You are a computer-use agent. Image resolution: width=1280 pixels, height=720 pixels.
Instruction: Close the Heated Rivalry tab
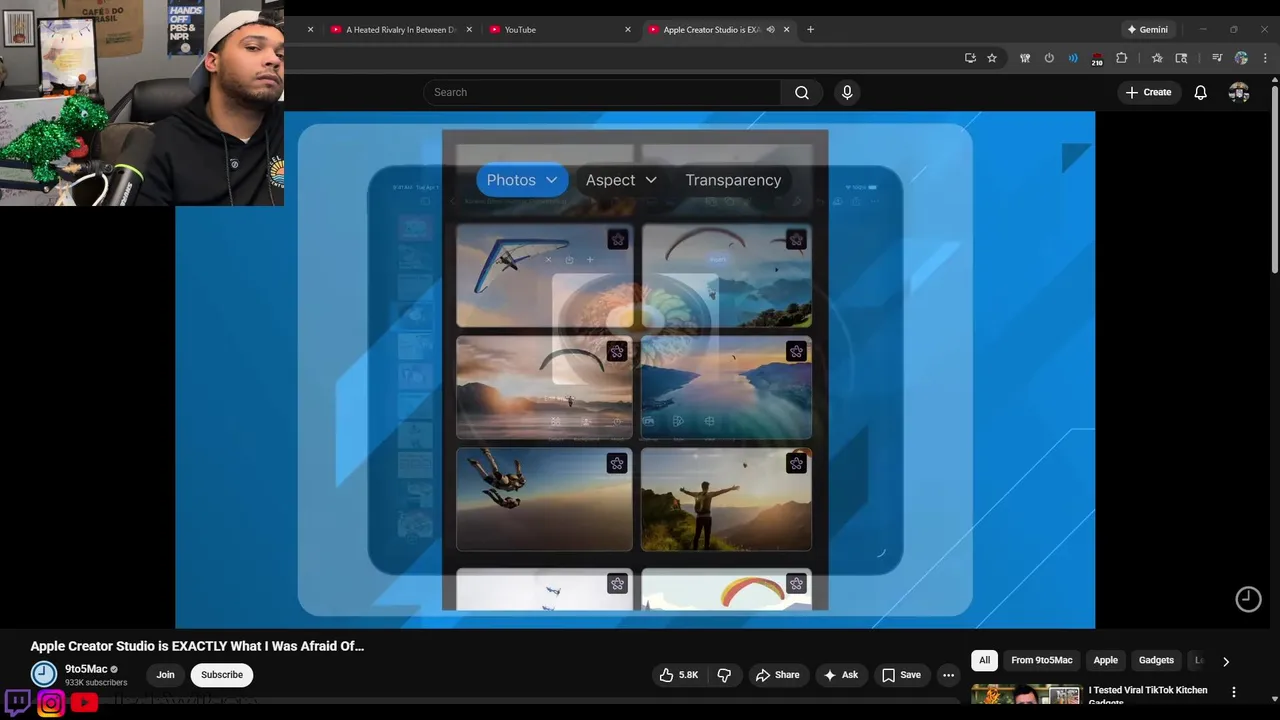pos(469,30)
